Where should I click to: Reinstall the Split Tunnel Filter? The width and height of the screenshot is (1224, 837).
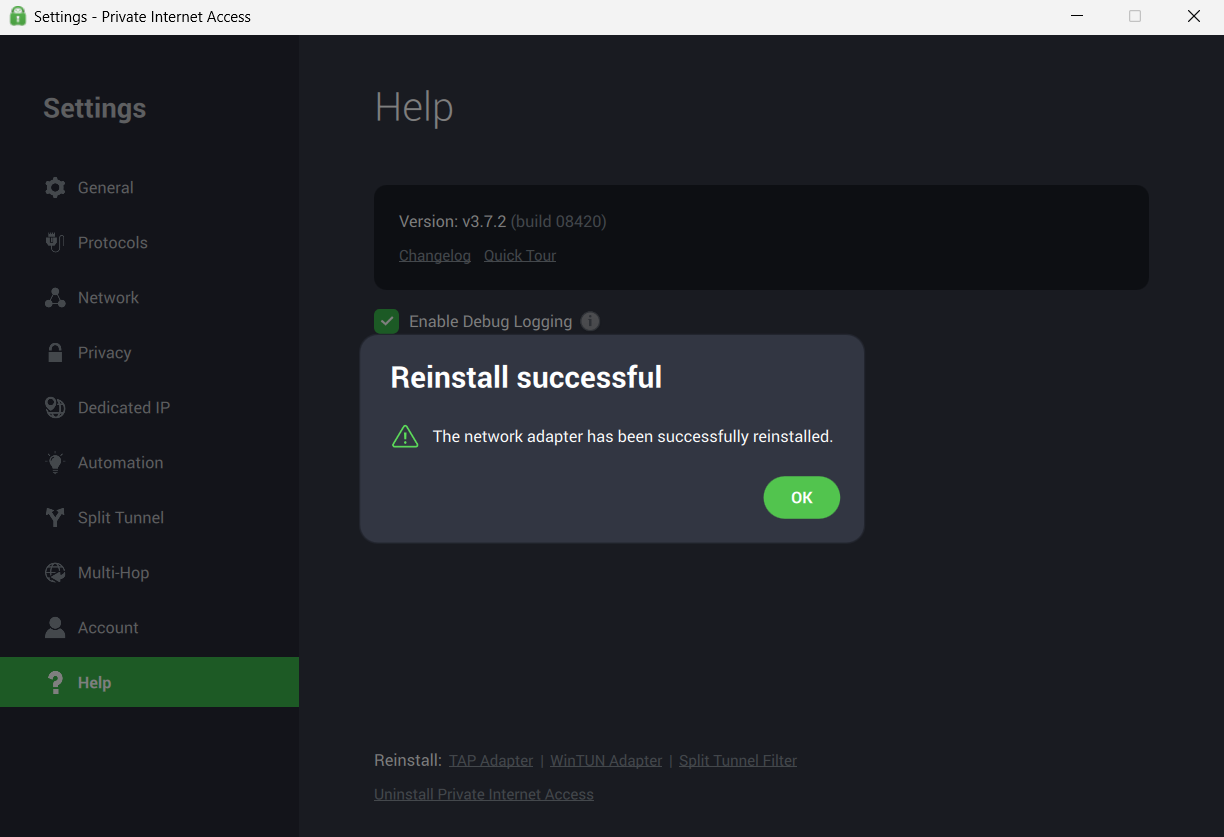point(738,761)
